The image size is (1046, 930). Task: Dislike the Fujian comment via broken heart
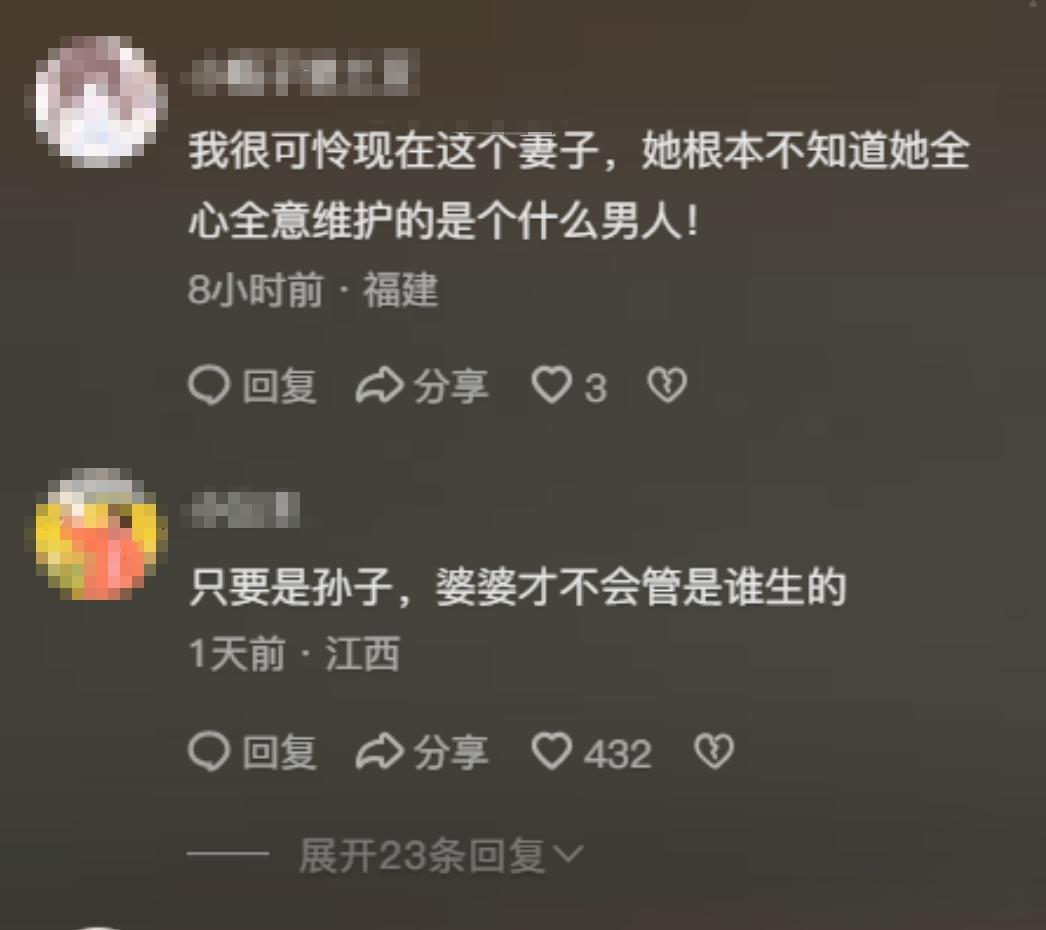[667, 386]
